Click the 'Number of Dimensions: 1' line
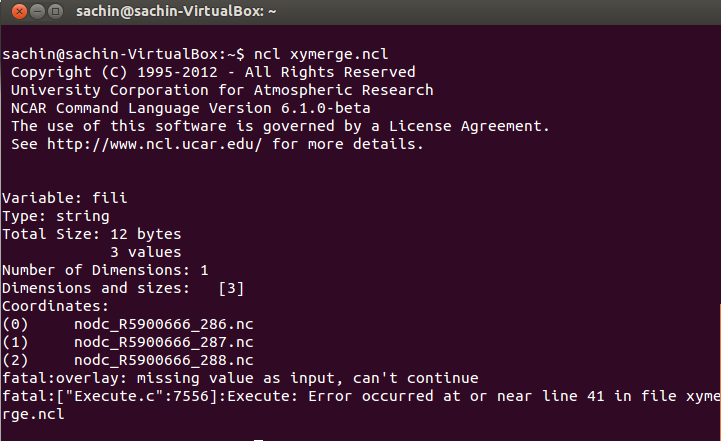The image size is (721, 441). coord(105,270)
